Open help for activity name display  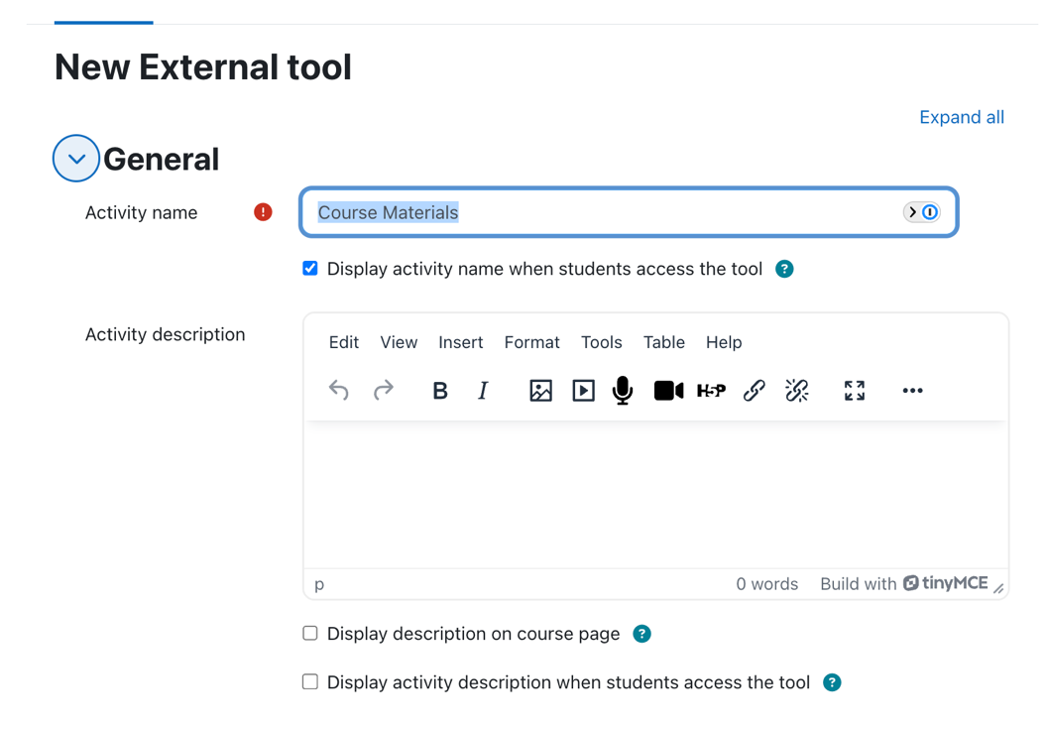point(784,268)
